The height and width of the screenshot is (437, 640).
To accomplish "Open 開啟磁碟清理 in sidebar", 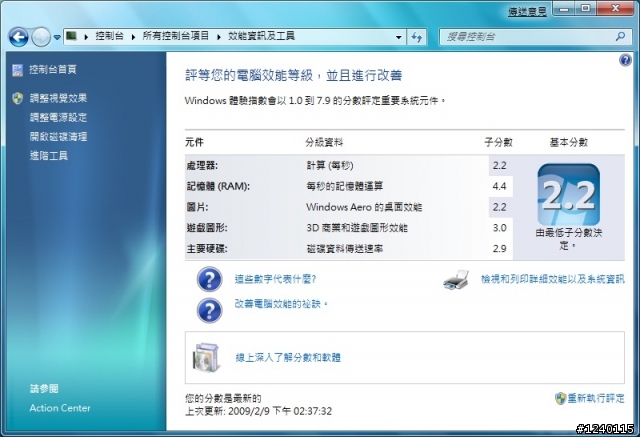I will coord(58,136).
